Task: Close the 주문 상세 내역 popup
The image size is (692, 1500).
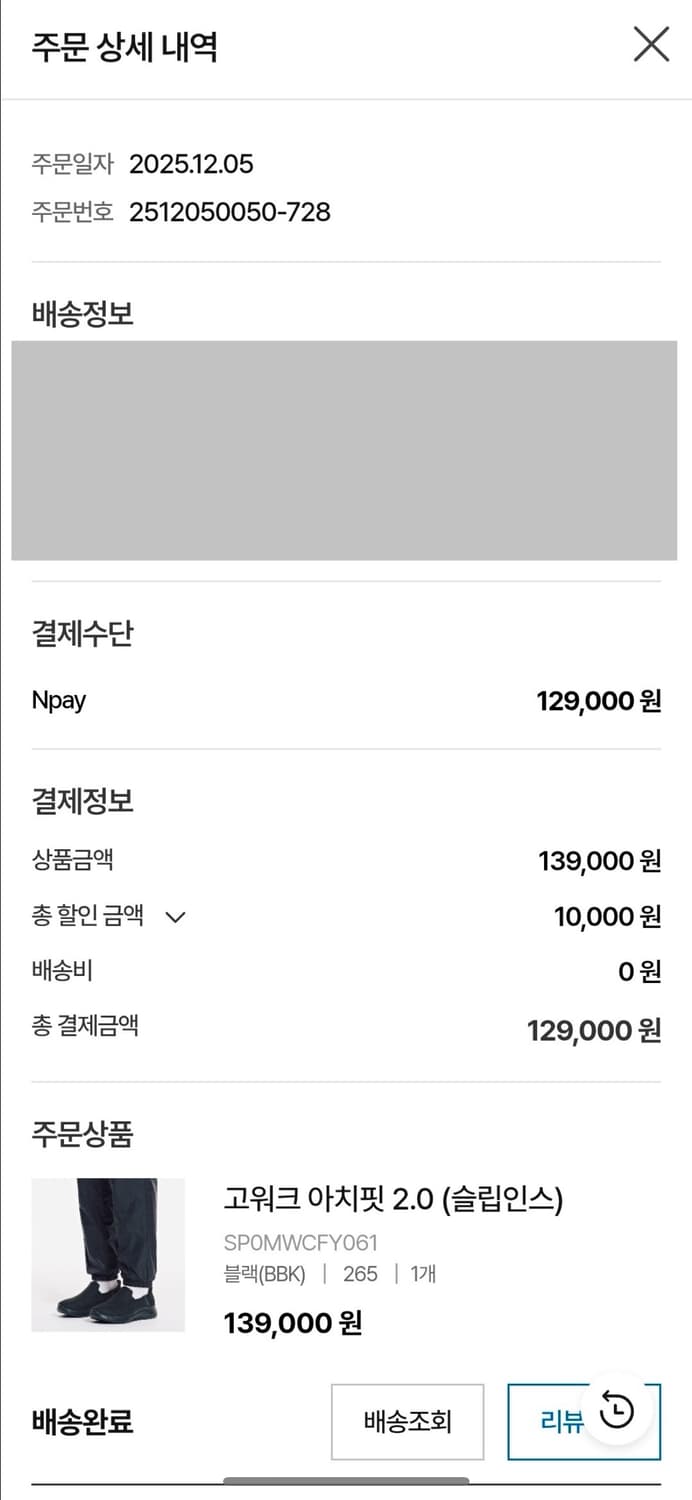Action: pos(651,44)
